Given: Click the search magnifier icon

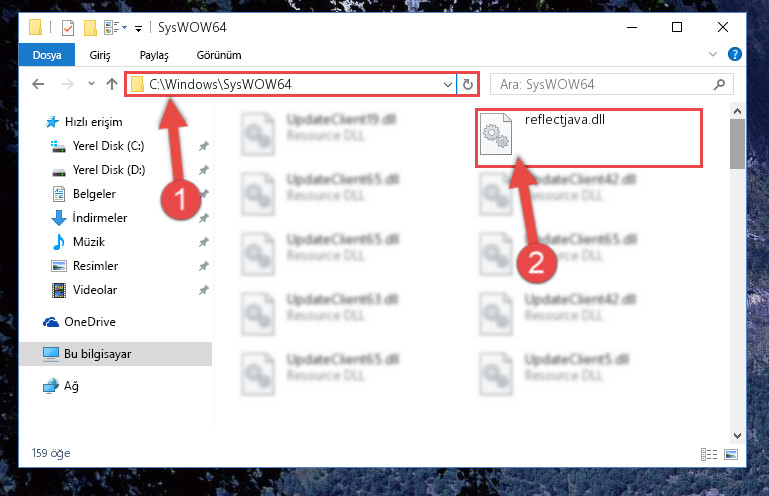Looking at the screenshot, I should tap(719, 84).
